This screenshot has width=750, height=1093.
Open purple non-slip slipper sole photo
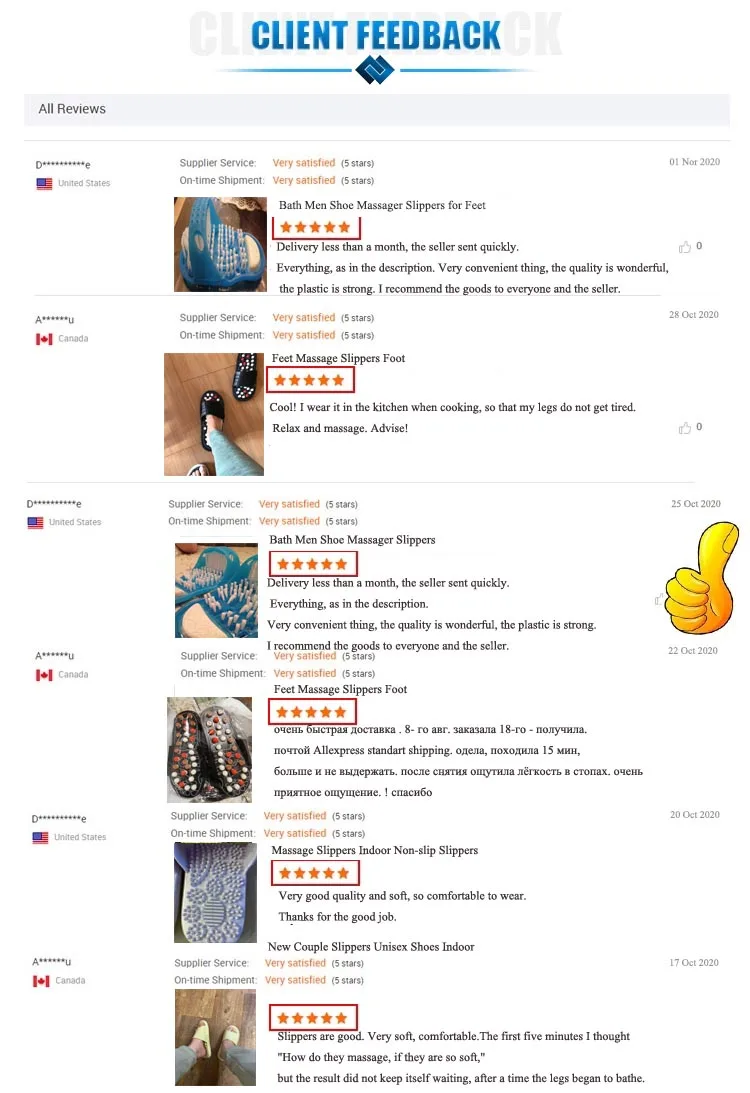click(x=215, y=892)
